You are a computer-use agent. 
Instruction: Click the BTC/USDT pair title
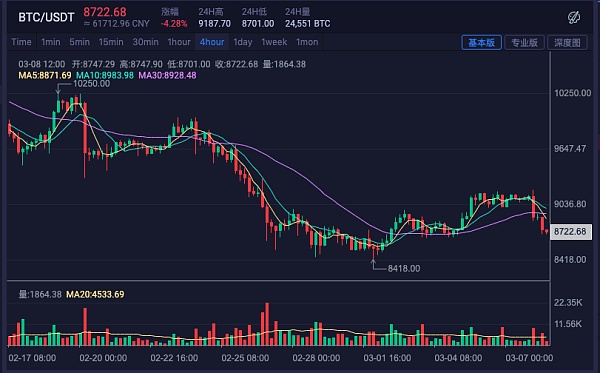tap(46, 18)
